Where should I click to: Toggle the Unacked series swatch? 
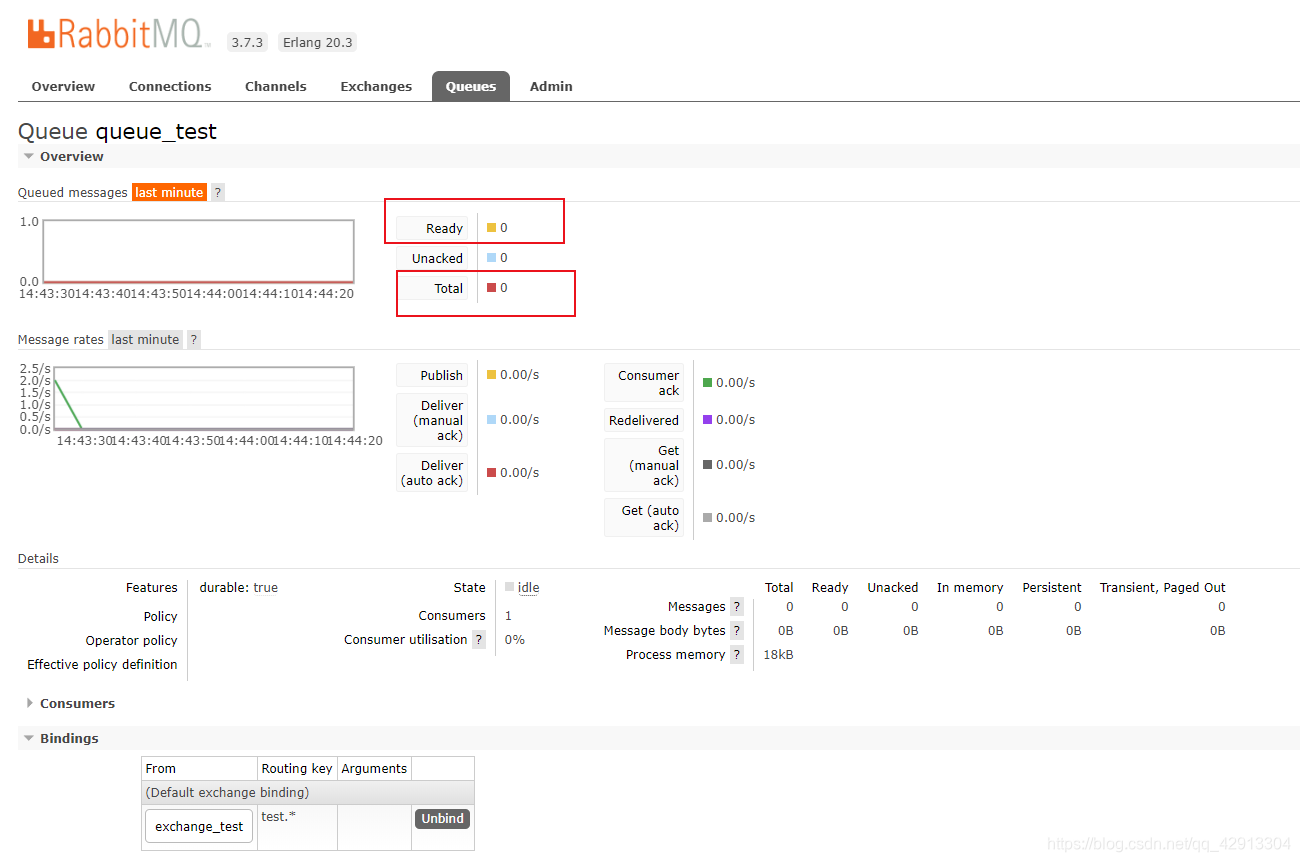[491, 258]
